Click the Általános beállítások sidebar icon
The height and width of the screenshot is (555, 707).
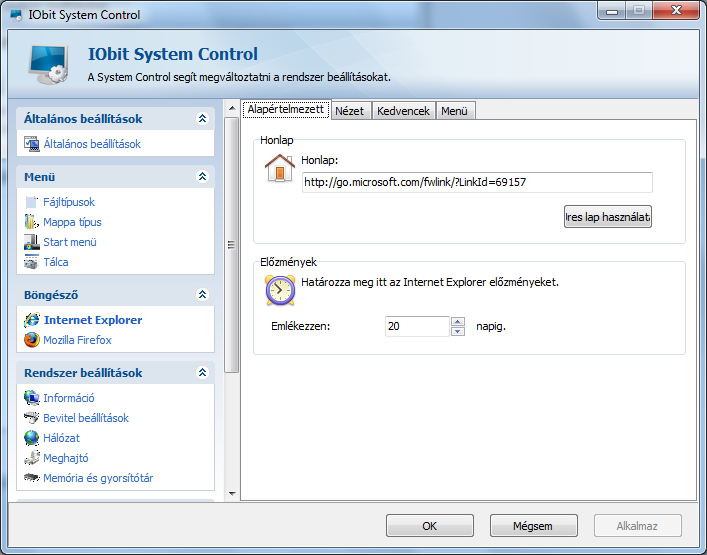(32, 144)
